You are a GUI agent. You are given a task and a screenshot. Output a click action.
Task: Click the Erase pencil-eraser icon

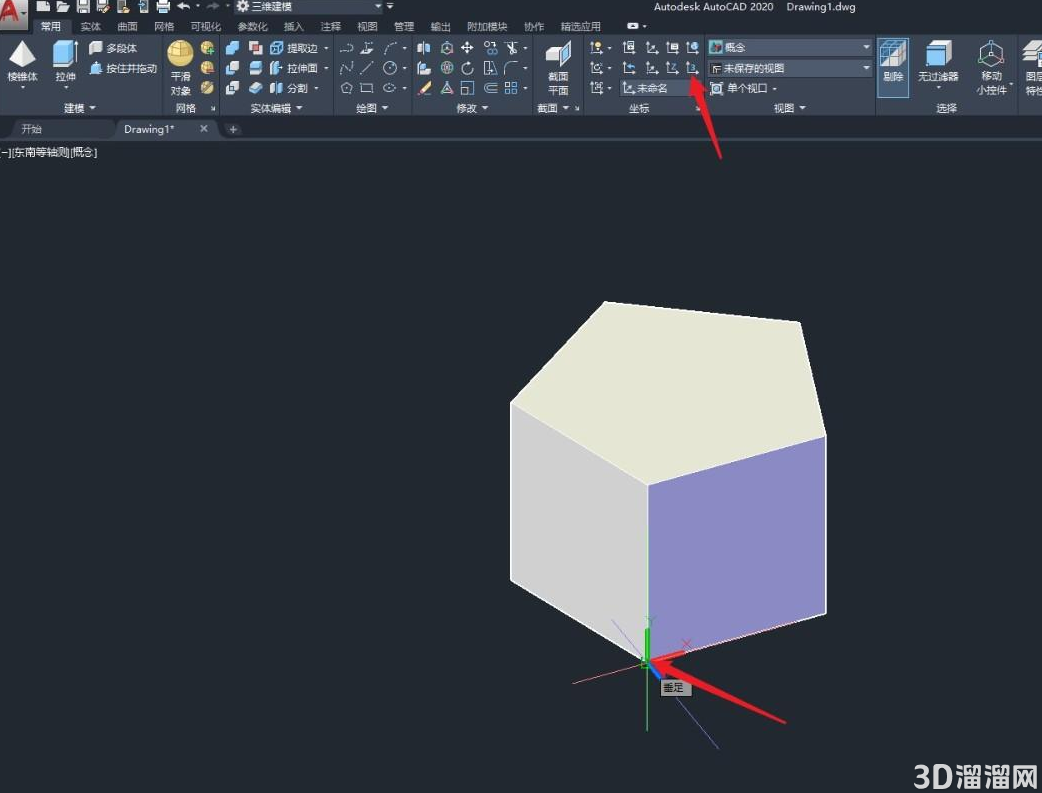tap(424, 88)
